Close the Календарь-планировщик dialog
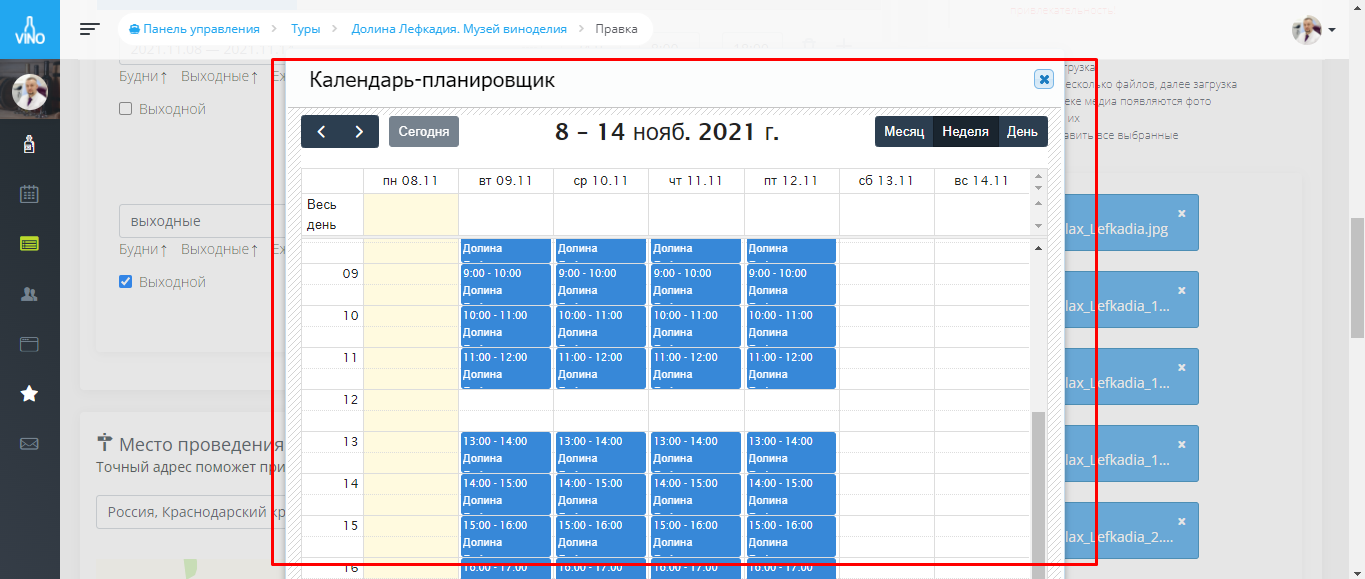The image size is (1365, 579). point(1044,79)
